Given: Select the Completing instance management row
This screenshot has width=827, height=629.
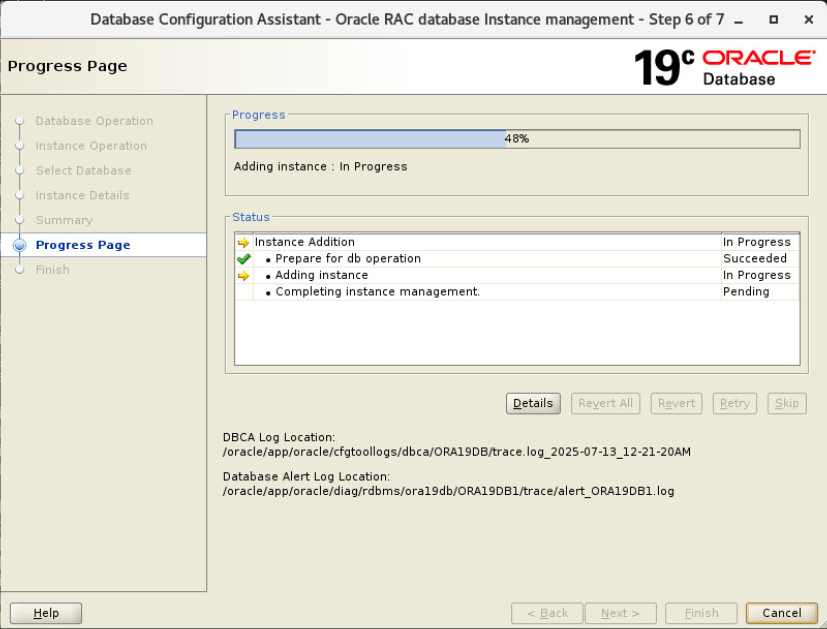Looking at the screenshot, I should (517, 292).
